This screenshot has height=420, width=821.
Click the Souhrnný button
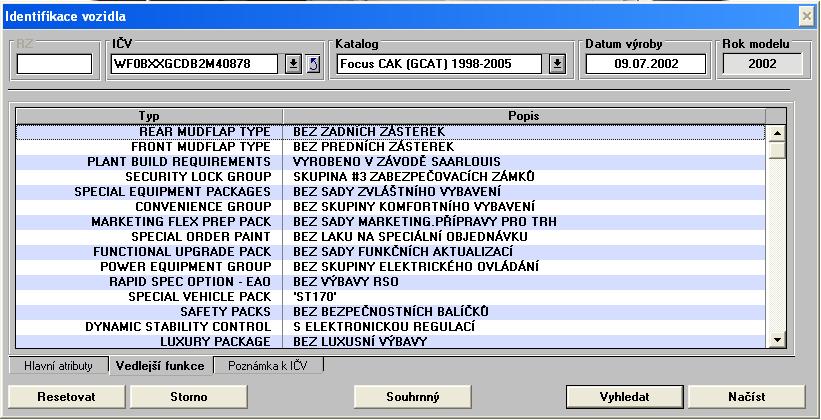click(413, 397)
